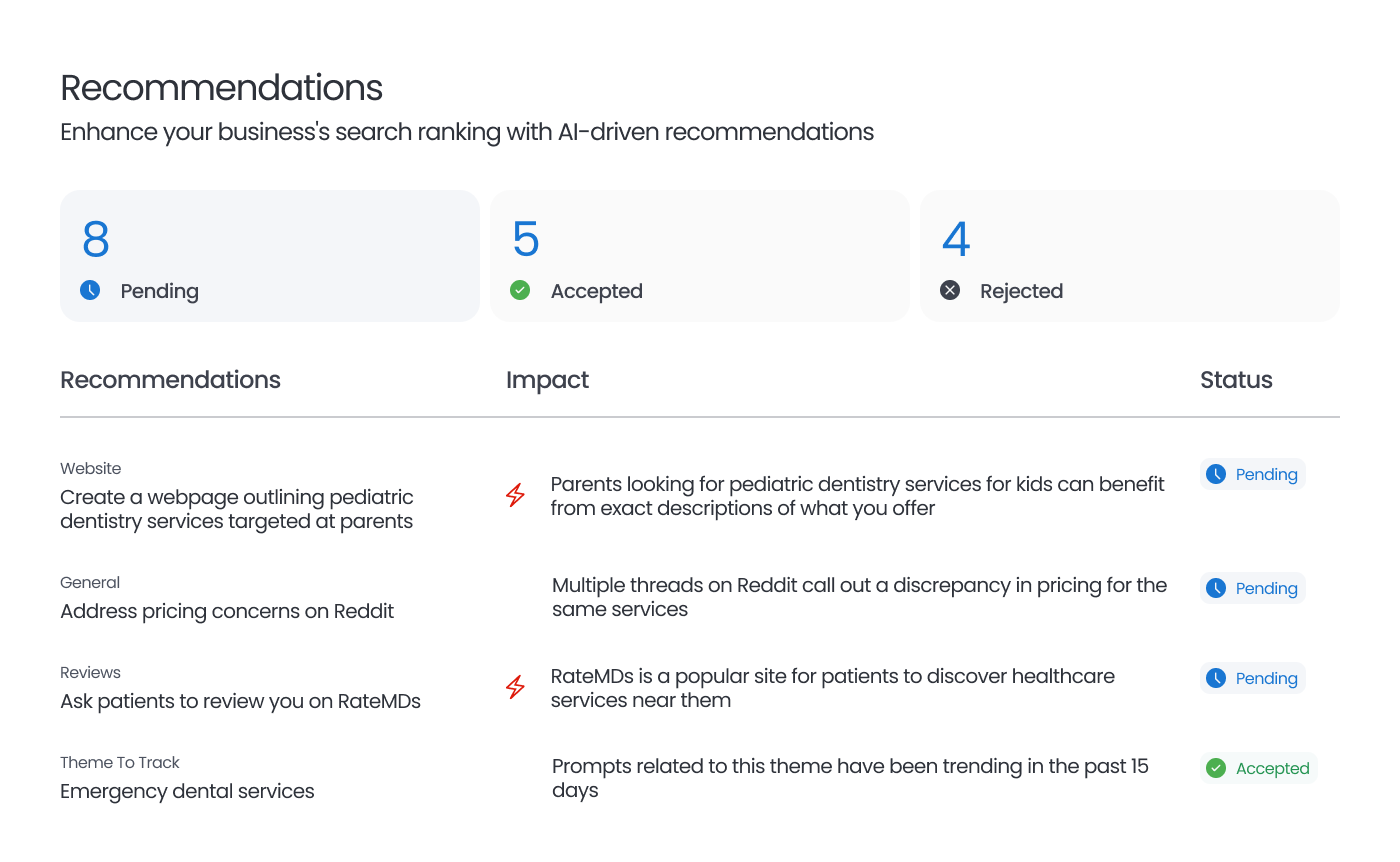Click the clock icon on the Pending card
The height and width of the screenshot is (862, 1400).
(x=90, y=290)
